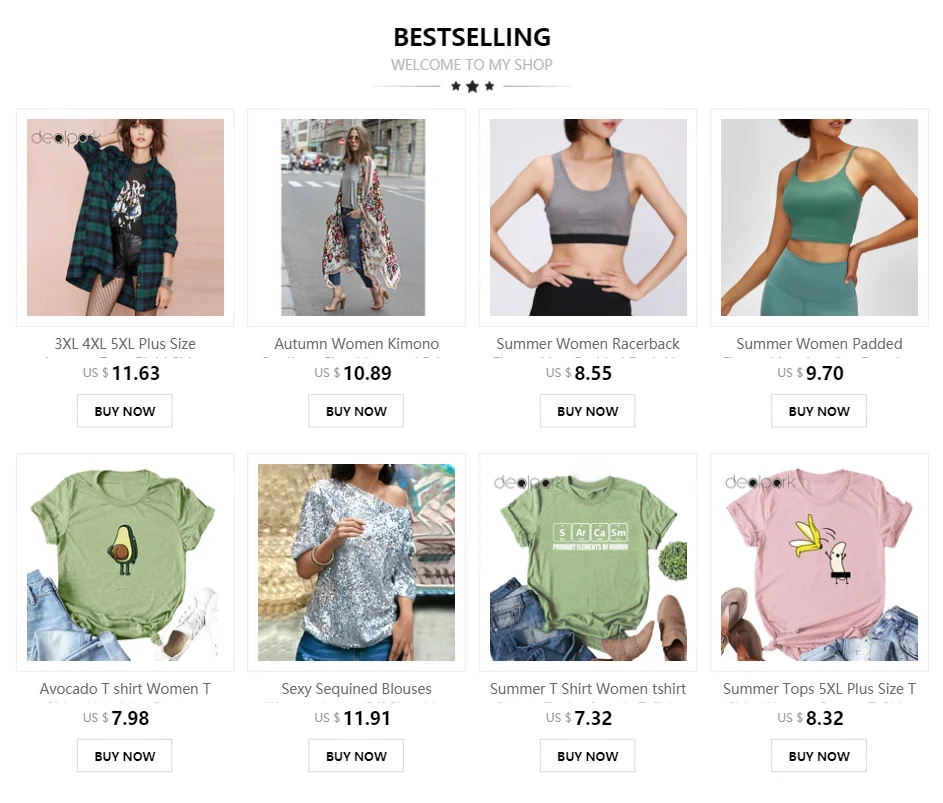Click Buy Now for the $8.55 racerback
943x803 pixels.
pos(588,411)
